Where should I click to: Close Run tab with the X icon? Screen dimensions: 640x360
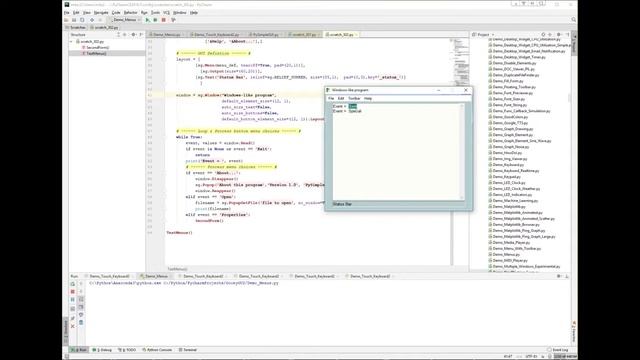click(73, 326)
